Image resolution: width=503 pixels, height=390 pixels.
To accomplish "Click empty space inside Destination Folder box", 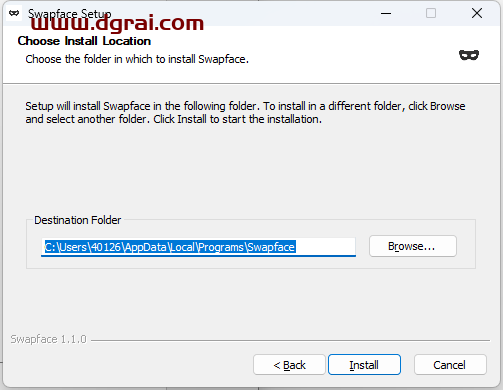I will pos(251,262).
